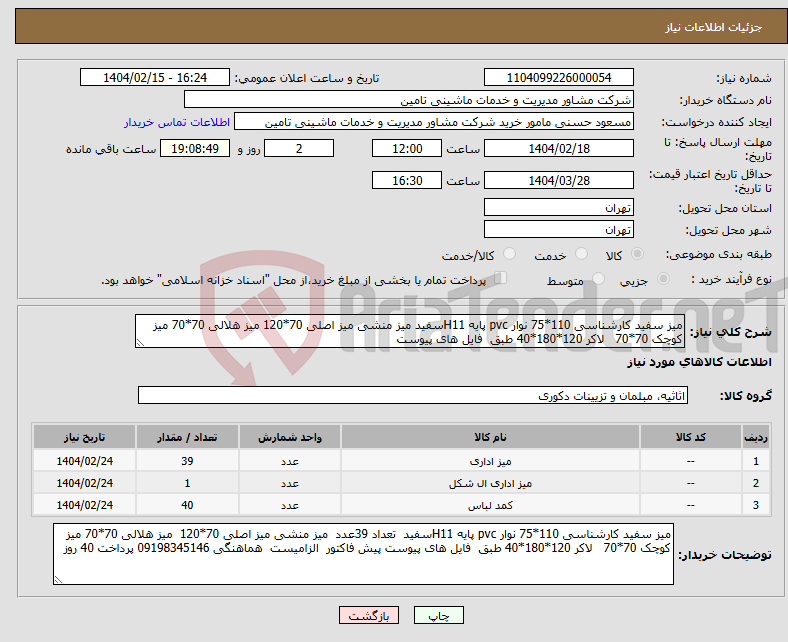Screen dimensions: 788x642
Task: Click the استان محل تحویل field
Action: (x=559, y=207)
